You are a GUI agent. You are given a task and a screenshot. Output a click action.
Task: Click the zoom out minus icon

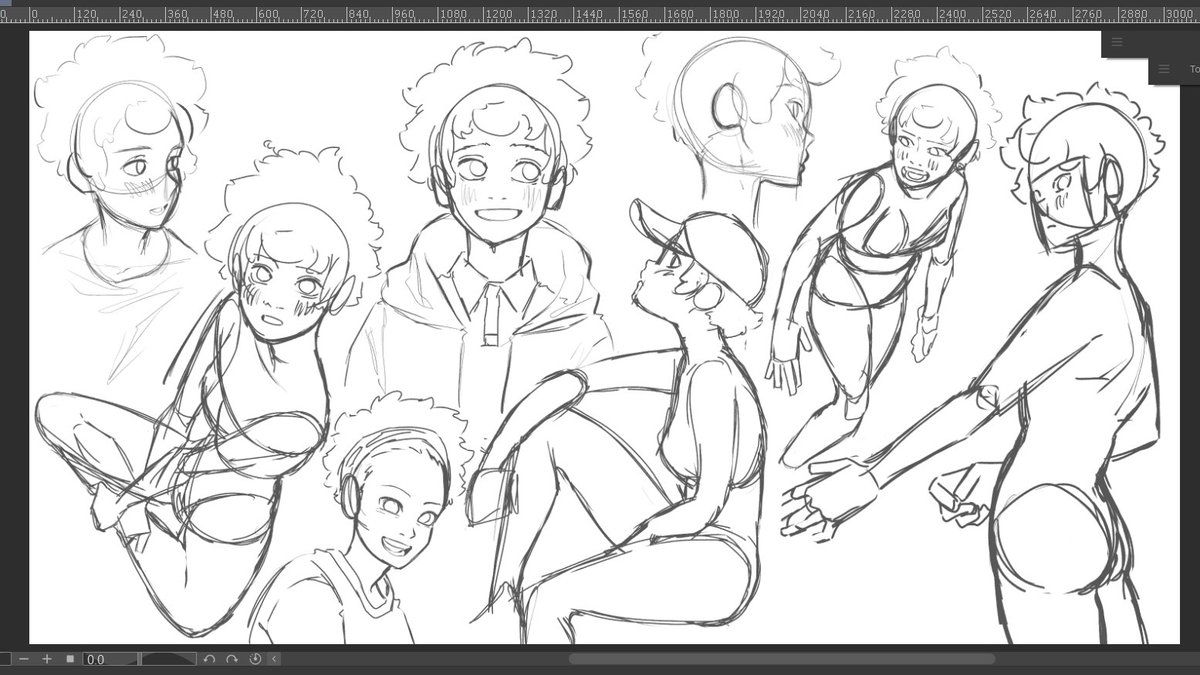pyautogui.click(x=24, y=659)
